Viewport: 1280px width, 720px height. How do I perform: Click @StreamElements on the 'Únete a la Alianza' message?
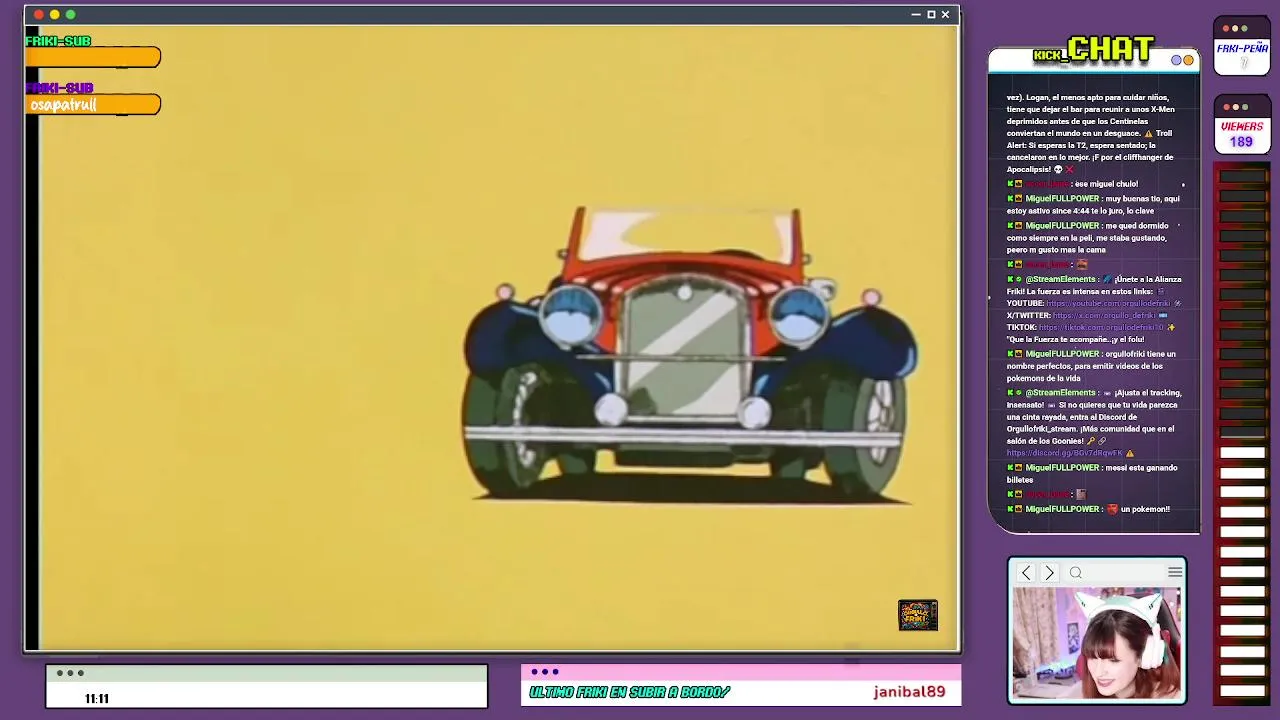pos(1060,279)
